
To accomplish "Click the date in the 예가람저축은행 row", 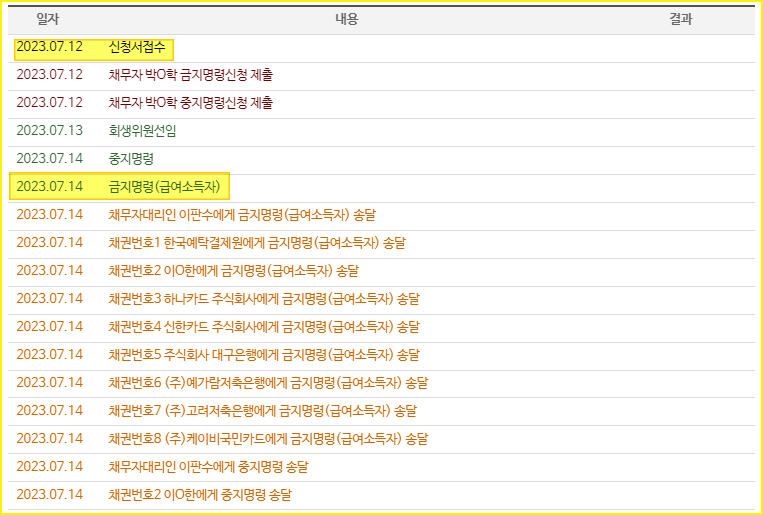I will (x=50, y=383).
